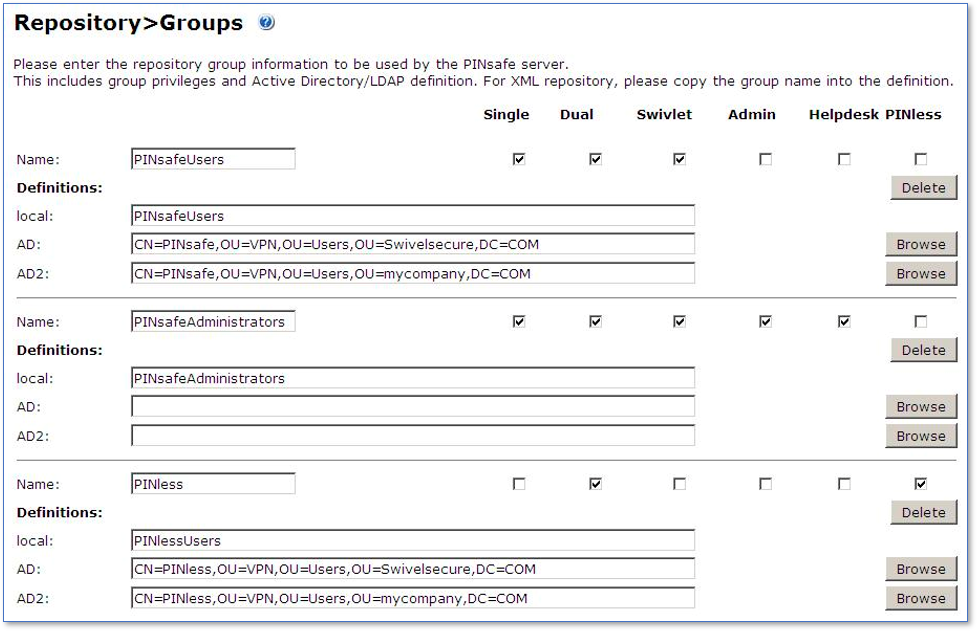977x631 pixels.
Task: Toggle Dual checkbox for PINsafeUsers group
Action: coord(596,159)
